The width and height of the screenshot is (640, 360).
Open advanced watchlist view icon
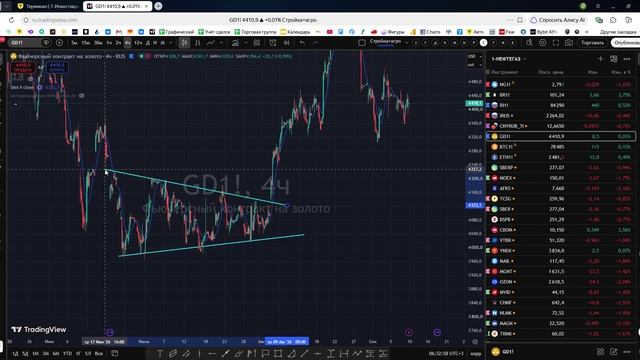click(613, 59)
